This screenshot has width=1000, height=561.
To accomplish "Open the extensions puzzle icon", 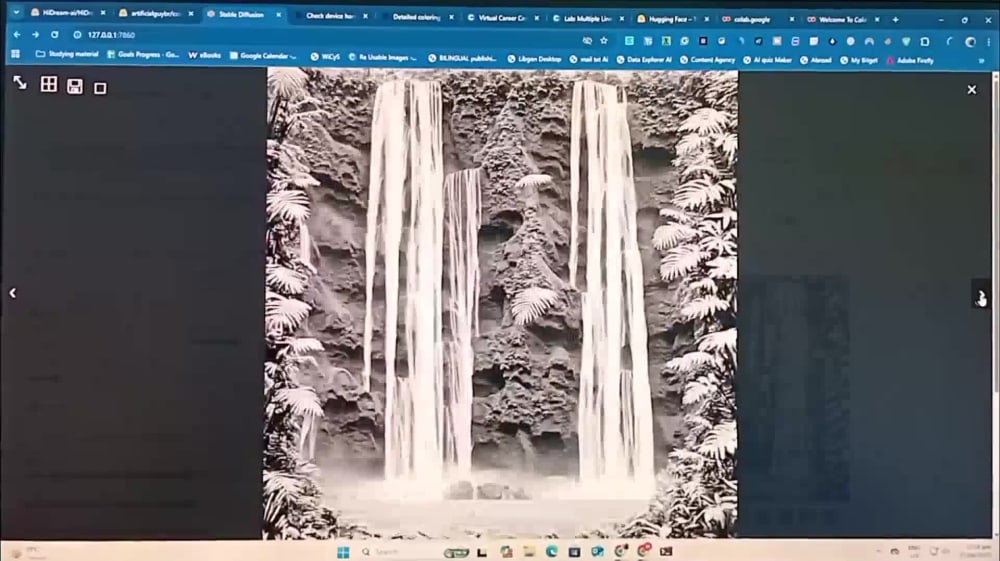I will point(925,41).
